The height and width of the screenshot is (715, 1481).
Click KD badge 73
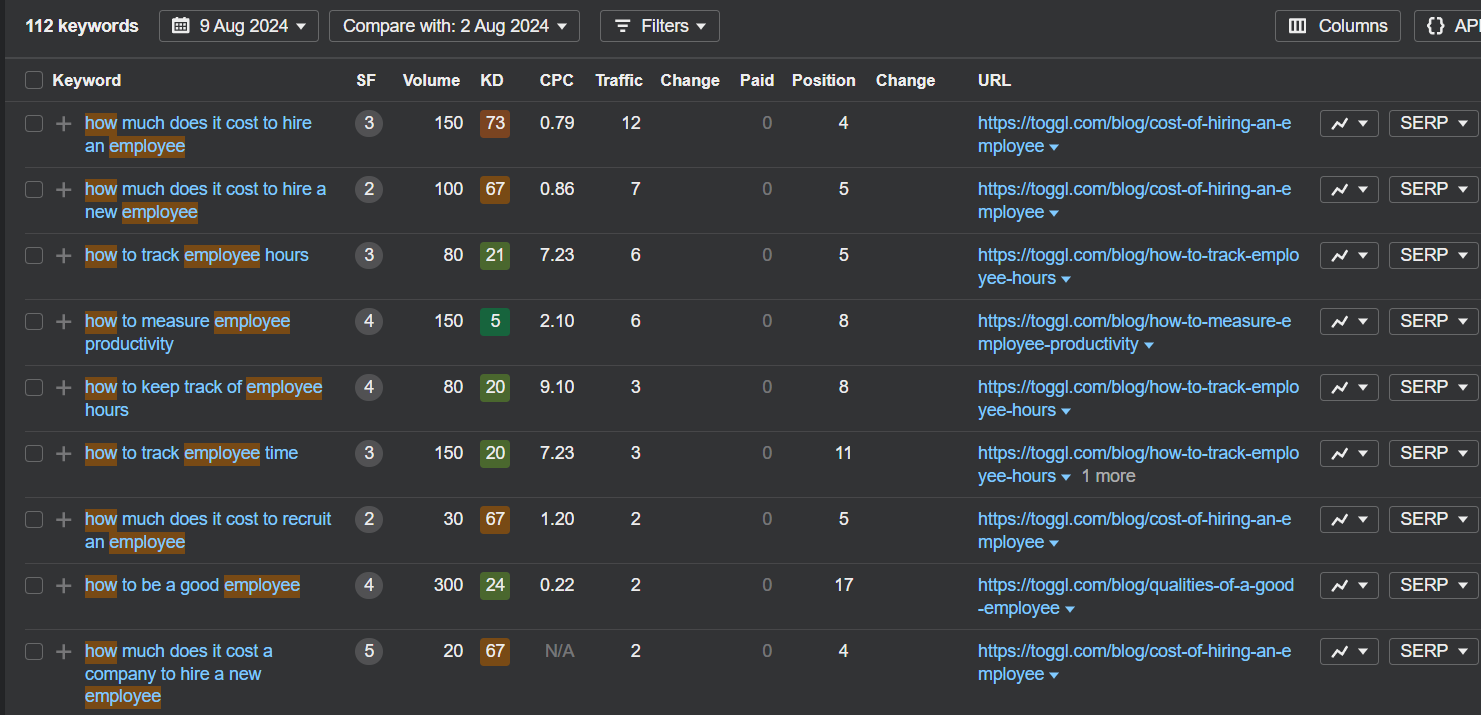click(x=494, y=123)
